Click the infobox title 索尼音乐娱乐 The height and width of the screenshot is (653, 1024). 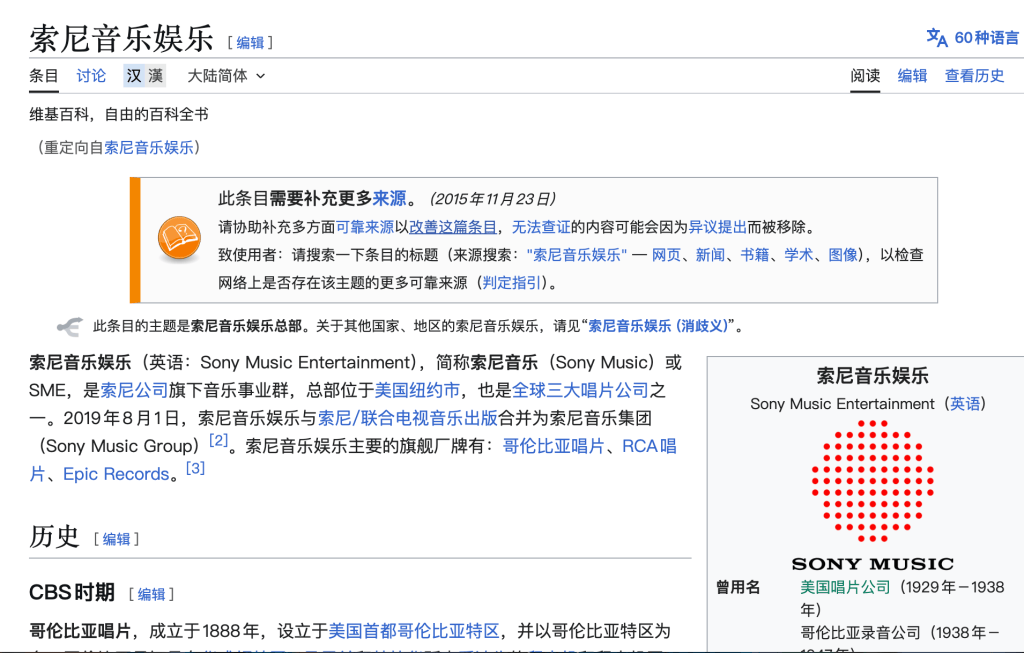[872, 375]
